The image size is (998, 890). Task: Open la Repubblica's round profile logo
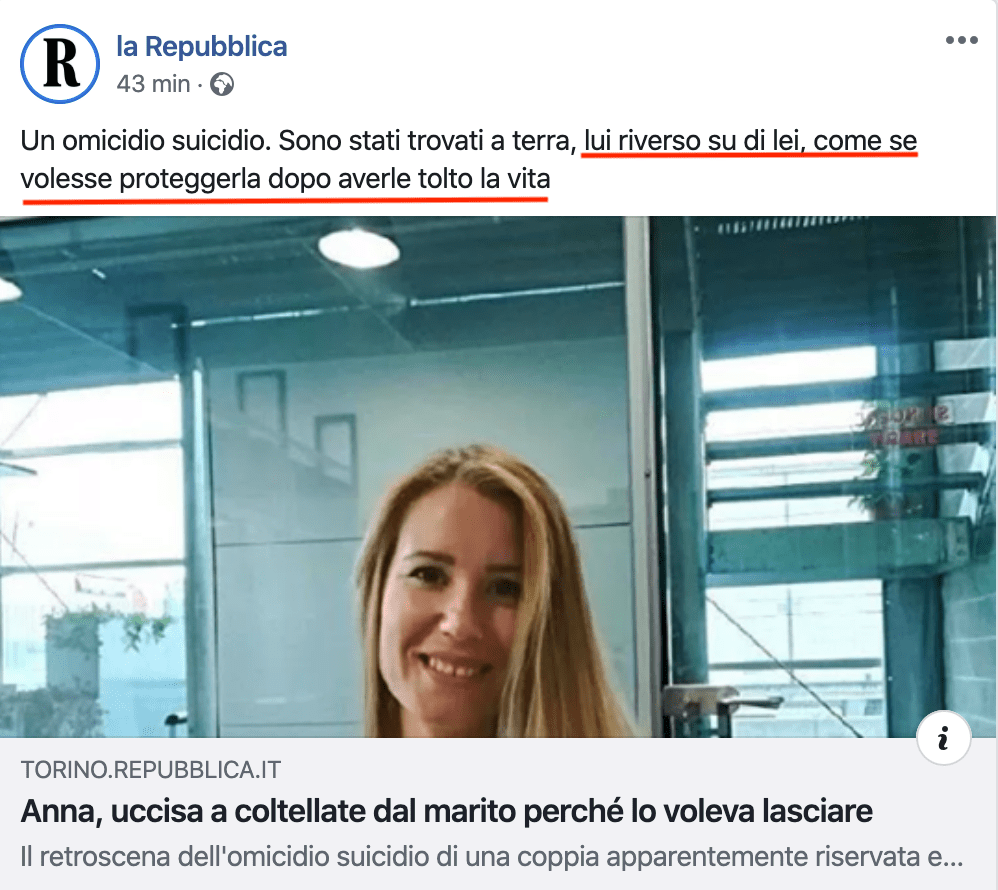click(60, 64)
